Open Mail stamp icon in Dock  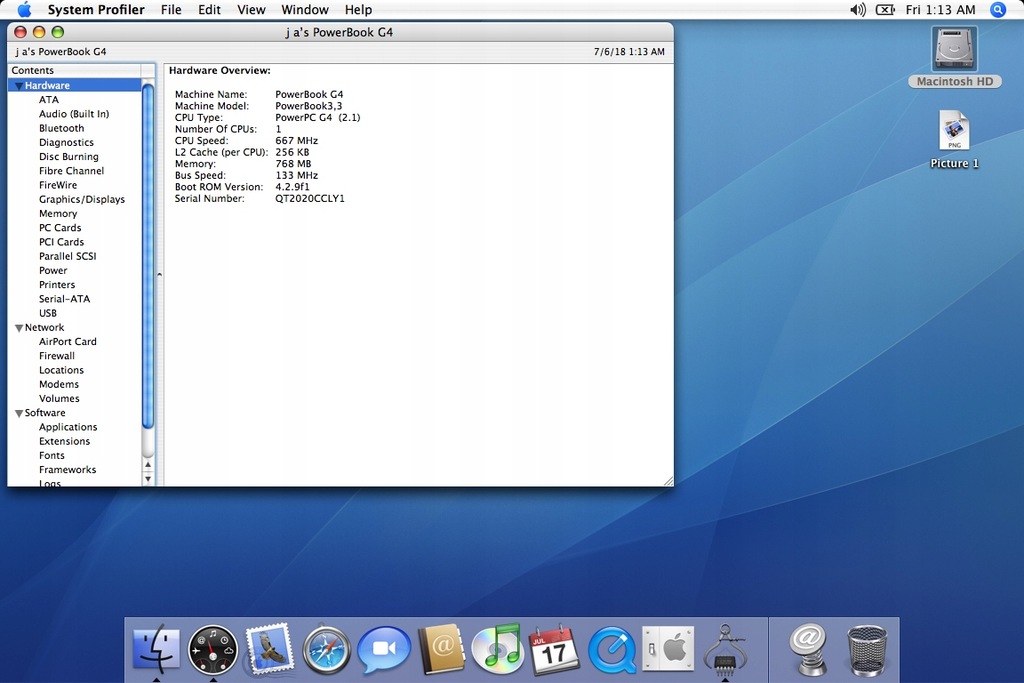(269, 648)
